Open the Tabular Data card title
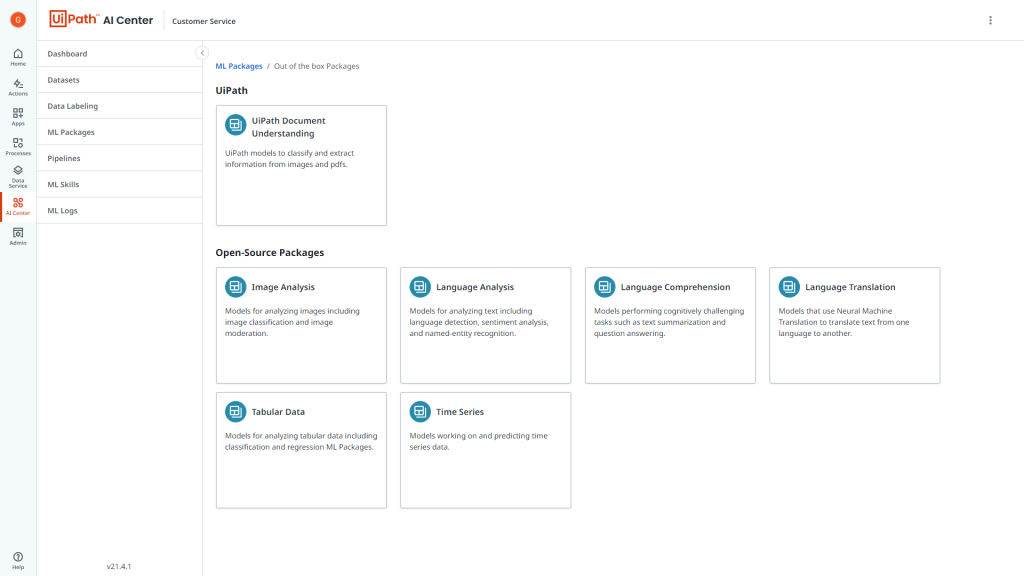 [x=278, y=411]
